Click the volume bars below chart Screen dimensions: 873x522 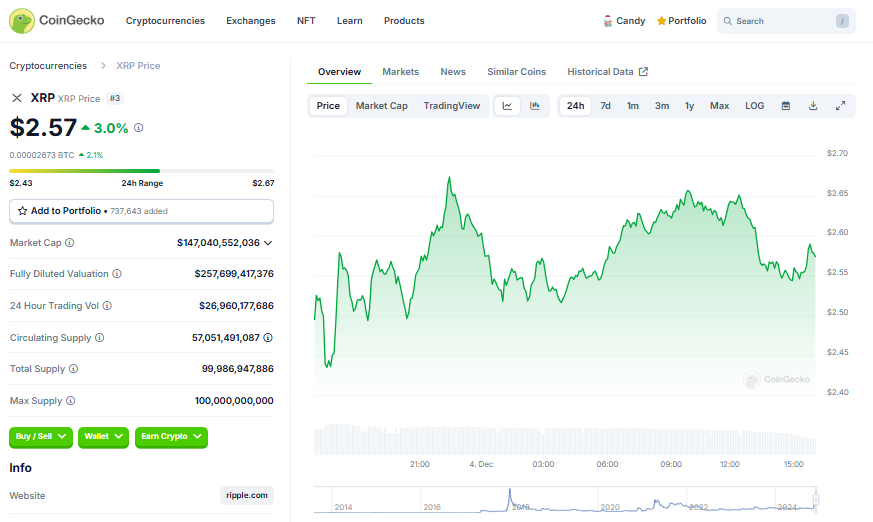(x=565, y=440)
